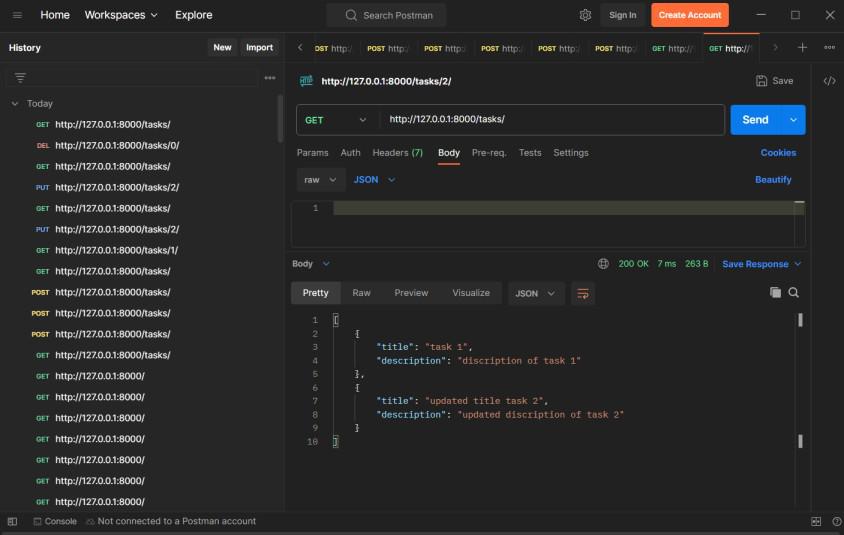The height and width of the screenshot is (535, 844).
Task: Open a new request tab with the plus icon
Action: 802,47
